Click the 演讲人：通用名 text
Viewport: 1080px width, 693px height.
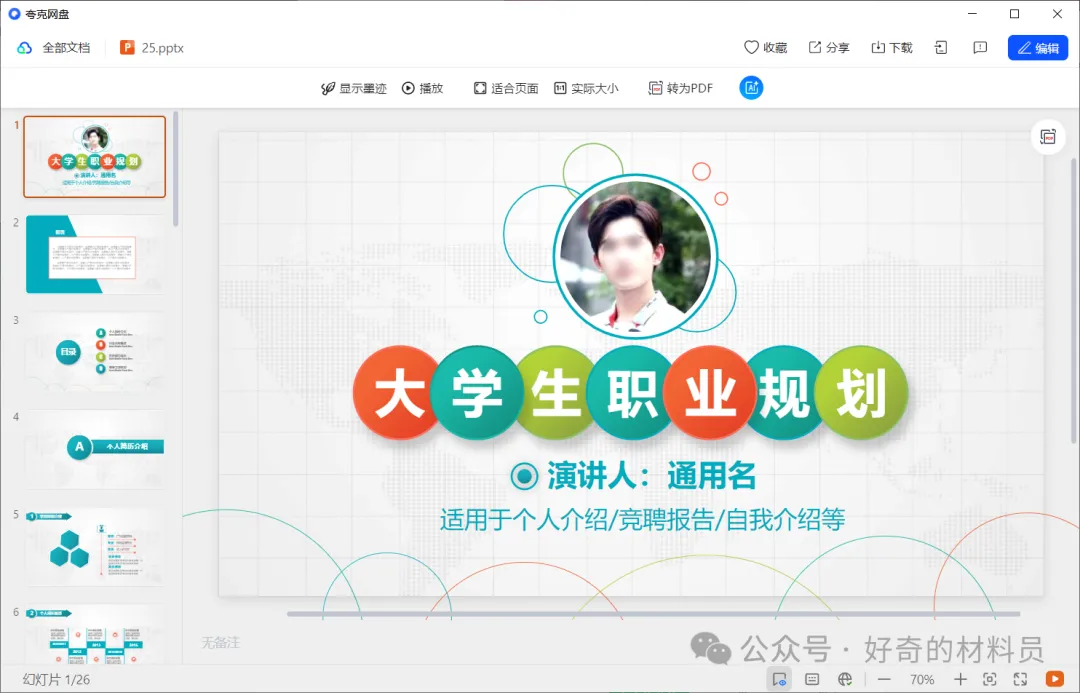[x=651, y=476]
